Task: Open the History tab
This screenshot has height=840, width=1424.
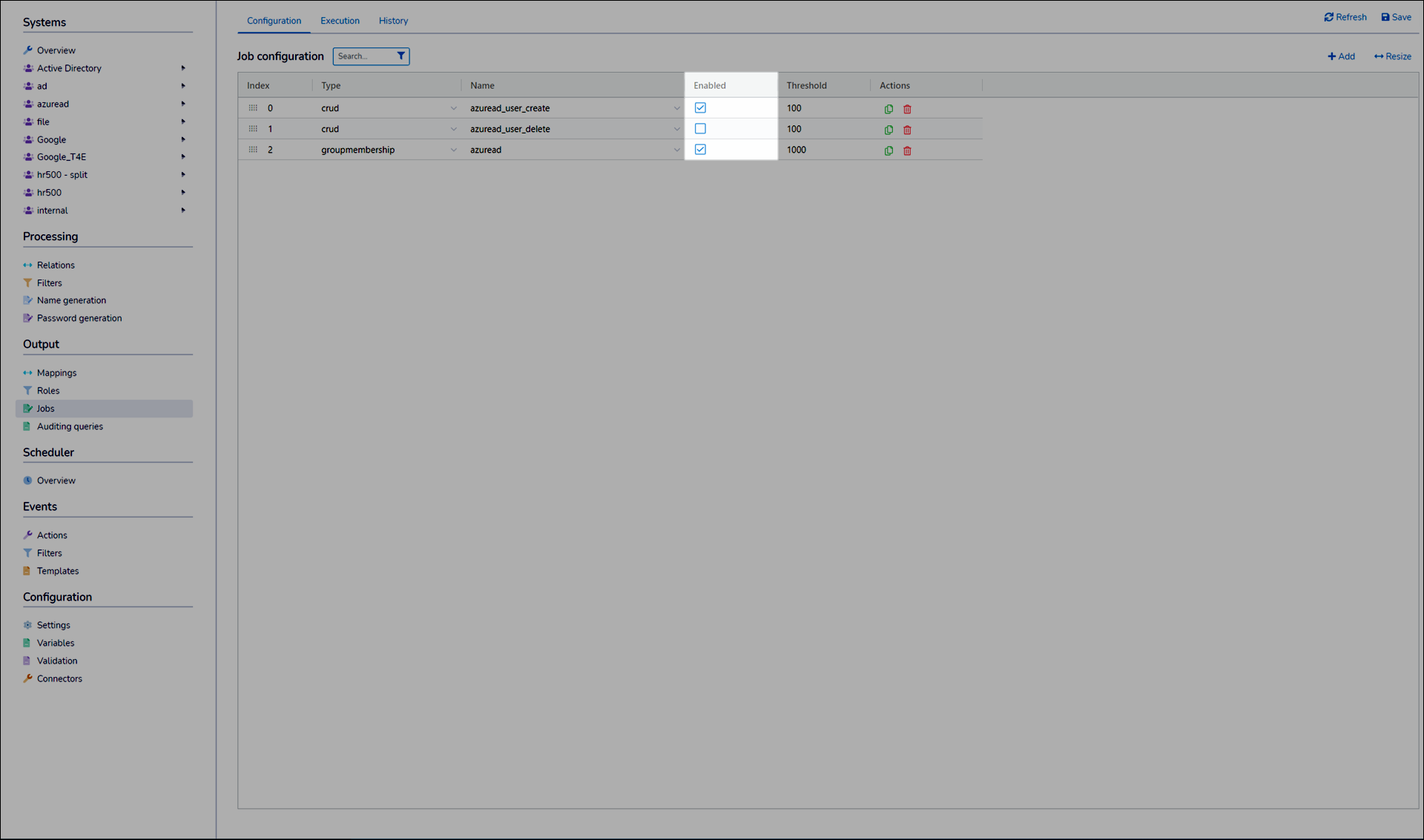Action: pos(393,21)
